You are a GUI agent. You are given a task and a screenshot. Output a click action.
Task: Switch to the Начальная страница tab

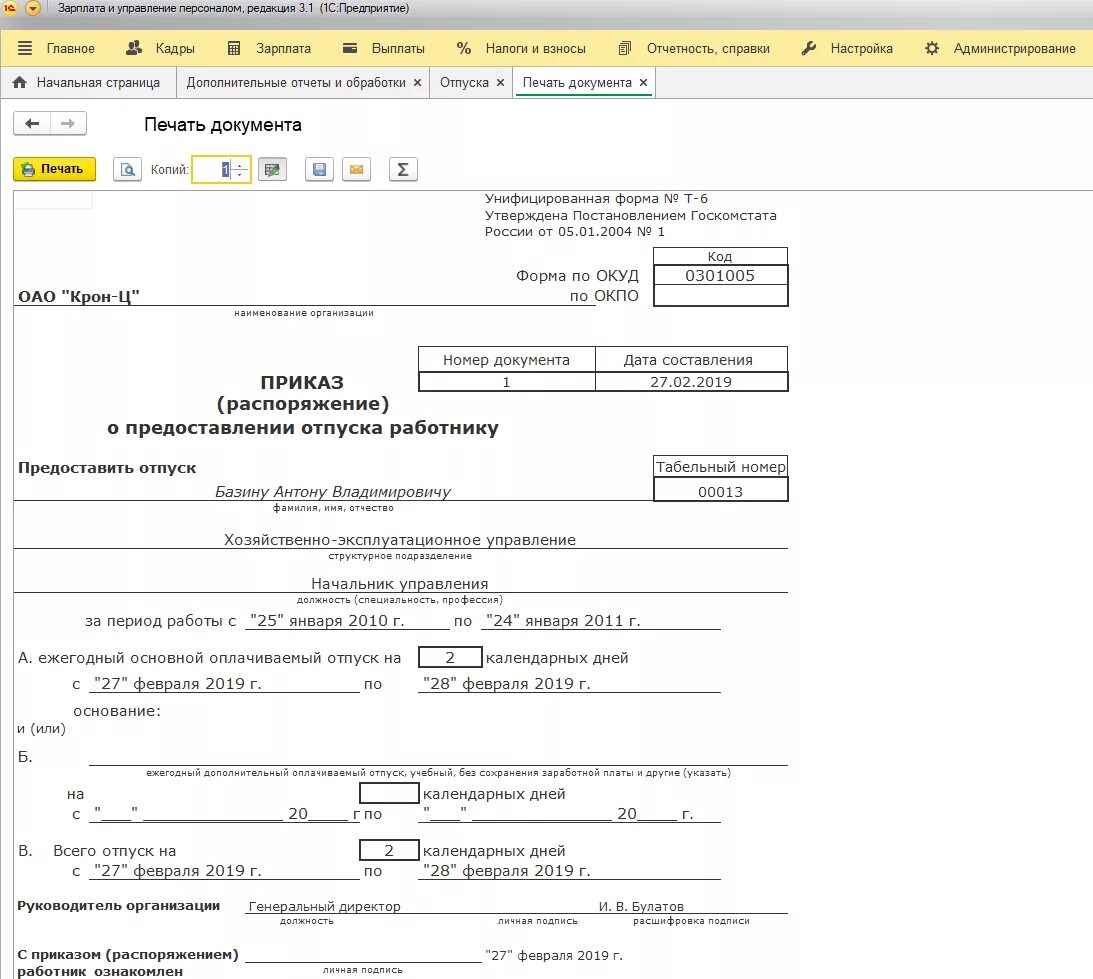tap(89, 82)
